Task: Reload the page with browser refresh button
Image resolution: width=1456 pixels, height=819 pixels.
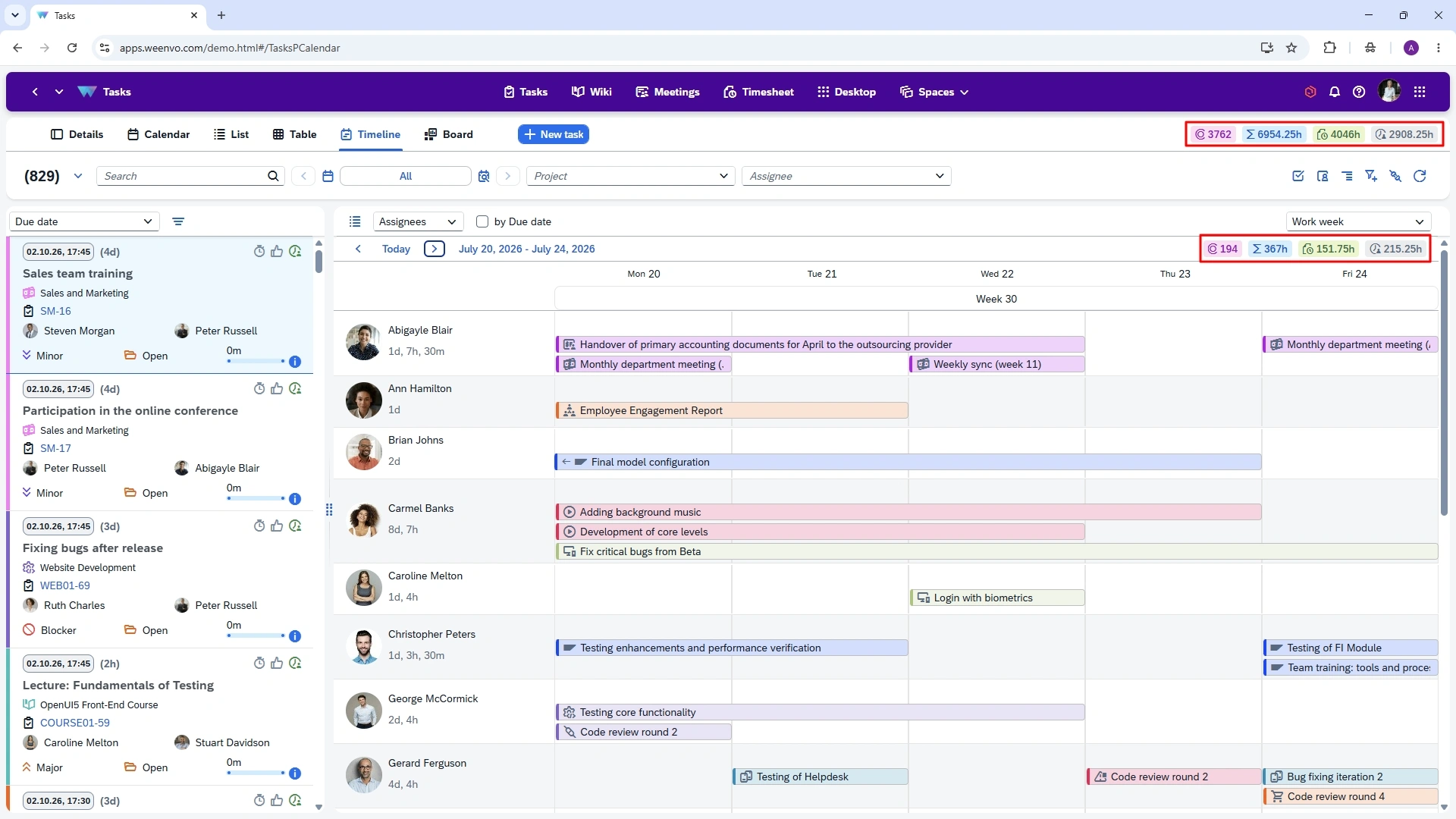Action: 72,48
